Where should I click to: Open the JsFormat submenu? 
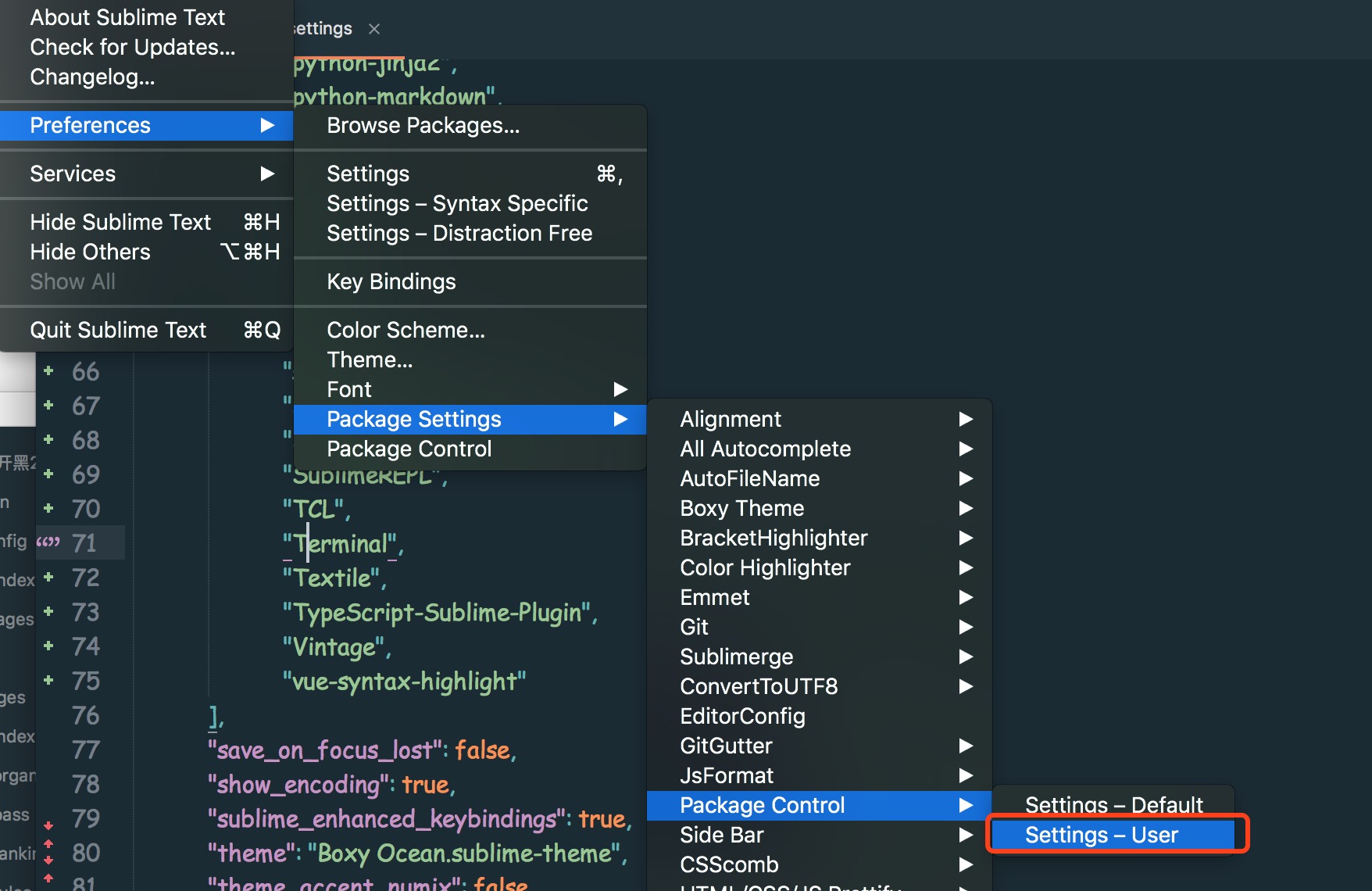point(819,775)
